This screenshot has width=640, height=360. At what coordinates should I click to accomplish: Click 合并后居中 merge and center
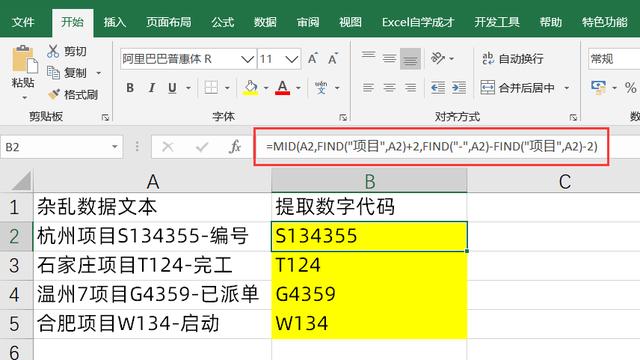(x=517, y=87)
